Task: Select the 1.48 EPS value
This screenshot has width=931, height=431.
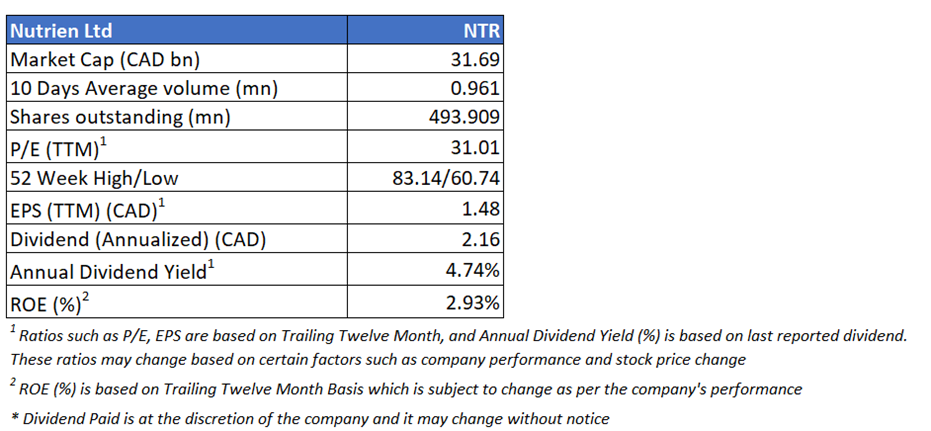Action: click(x=481, y=209)
